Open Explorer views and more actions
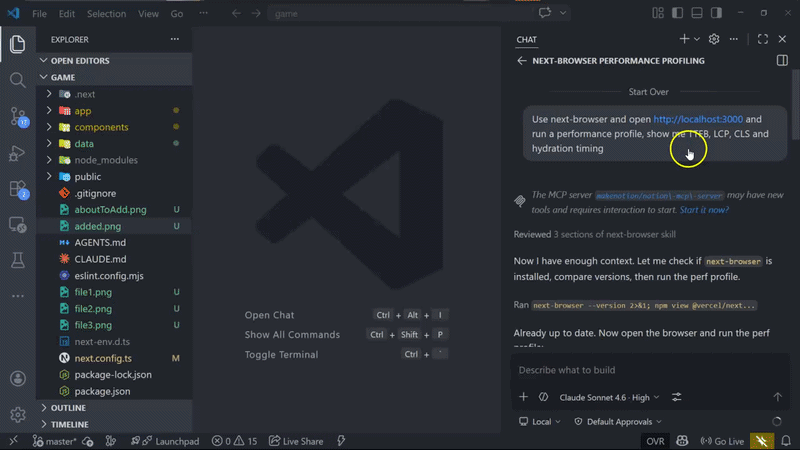800x450 pixels. (x=174, y=39)
